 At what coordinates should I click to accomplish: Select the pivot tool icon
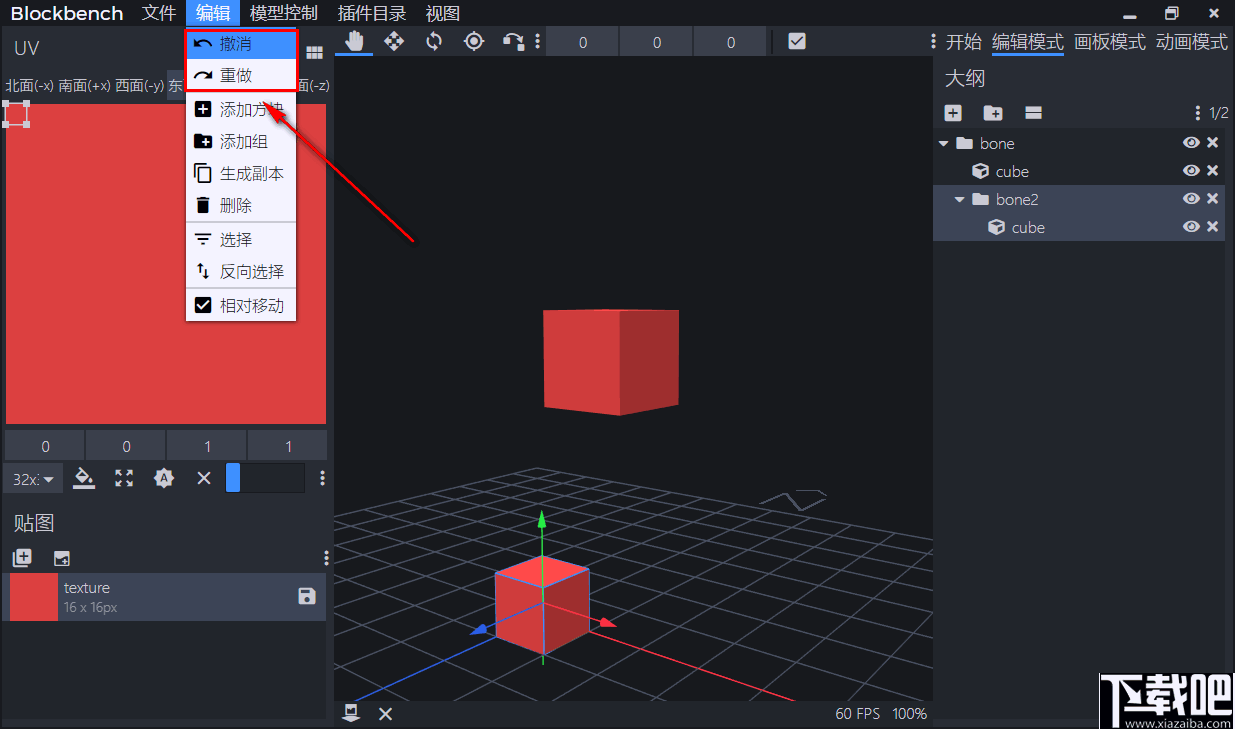point(474,41)
